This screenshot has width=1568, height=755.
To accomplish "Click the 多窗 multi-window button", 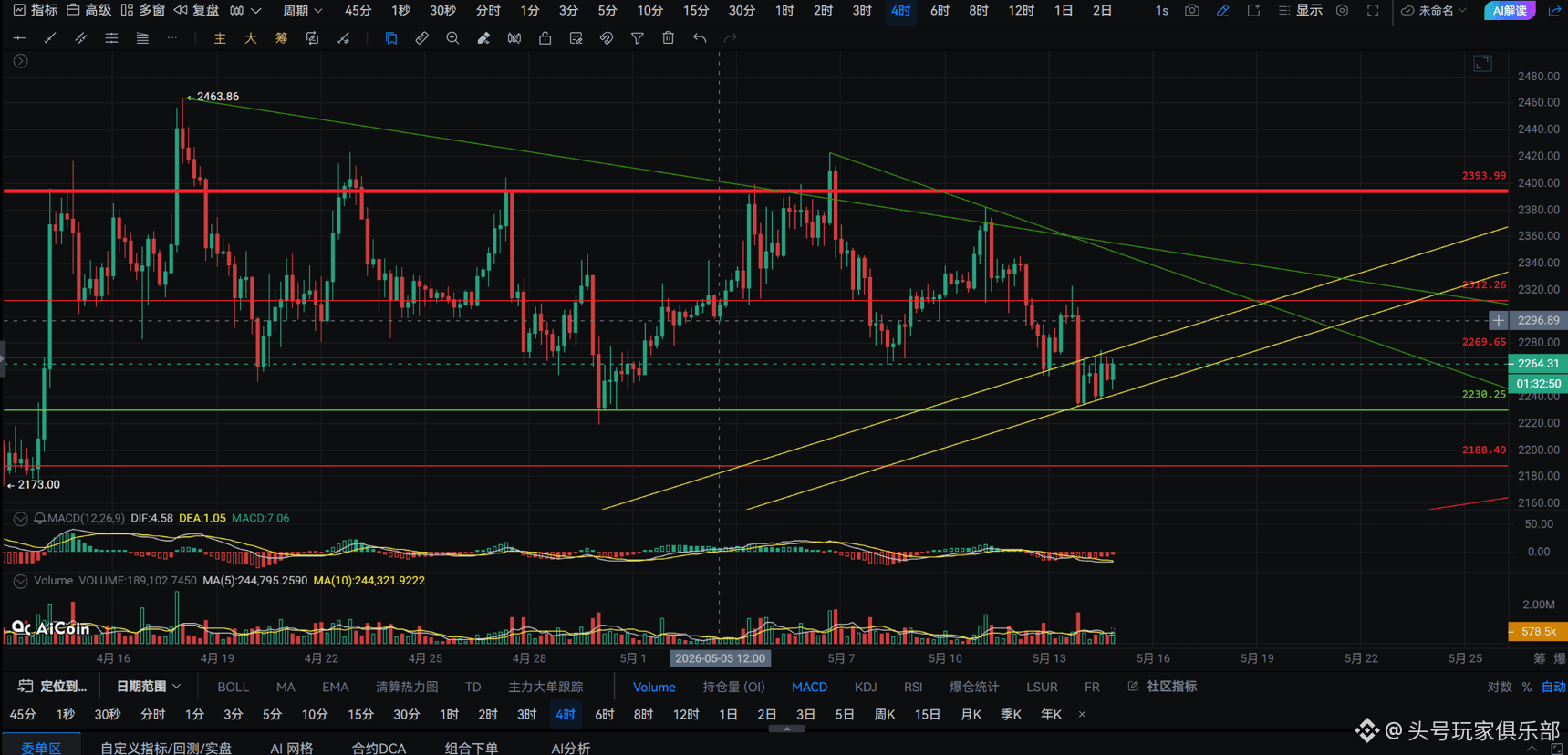I will tap(142, 11).
